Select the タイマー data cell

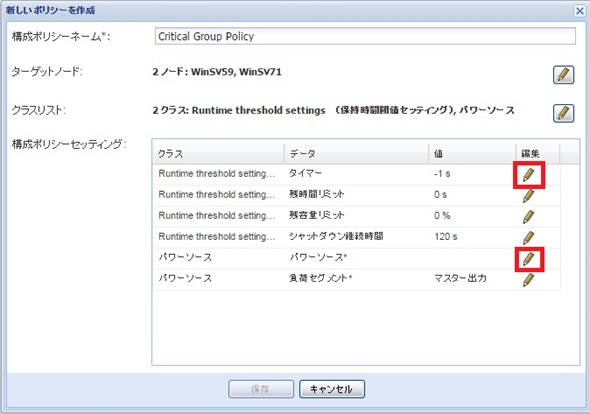click(x=356, y=174)
